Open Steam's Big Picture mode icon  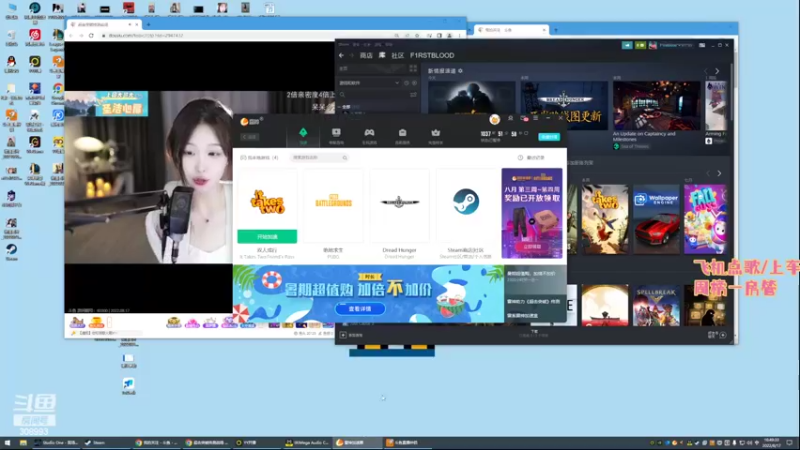(x=702, y=45)
